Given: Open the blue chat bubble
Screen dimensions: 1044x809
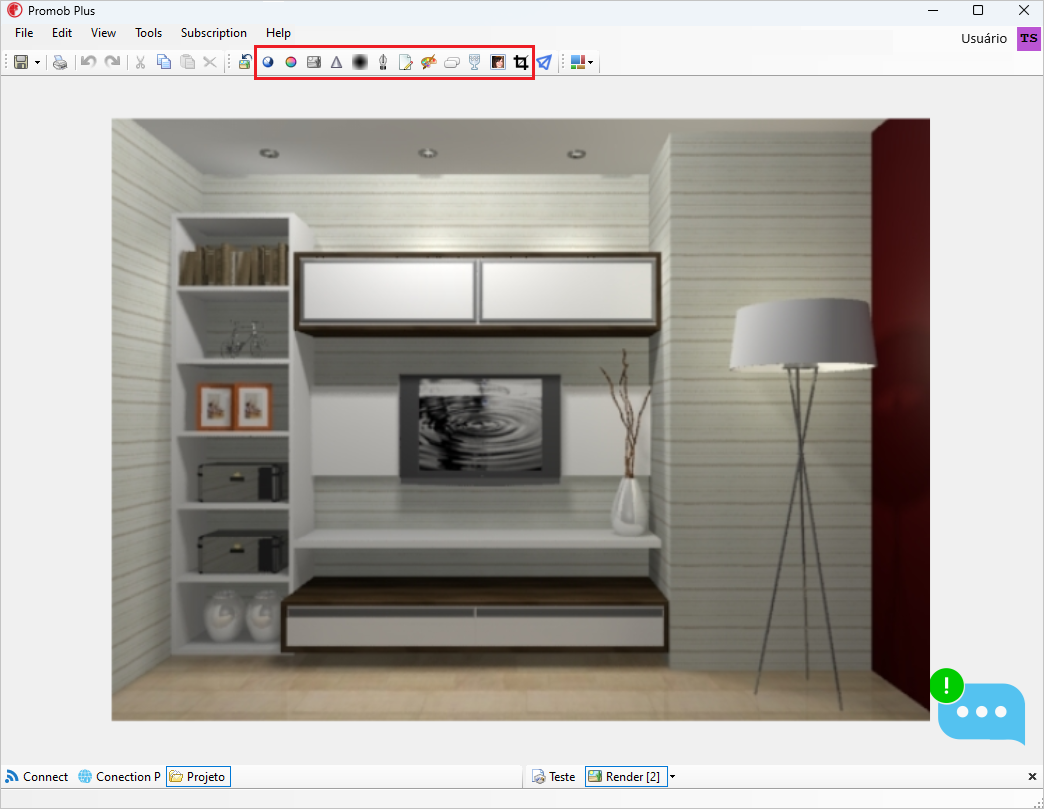Looking at the screenshot, I should (981, 714).
